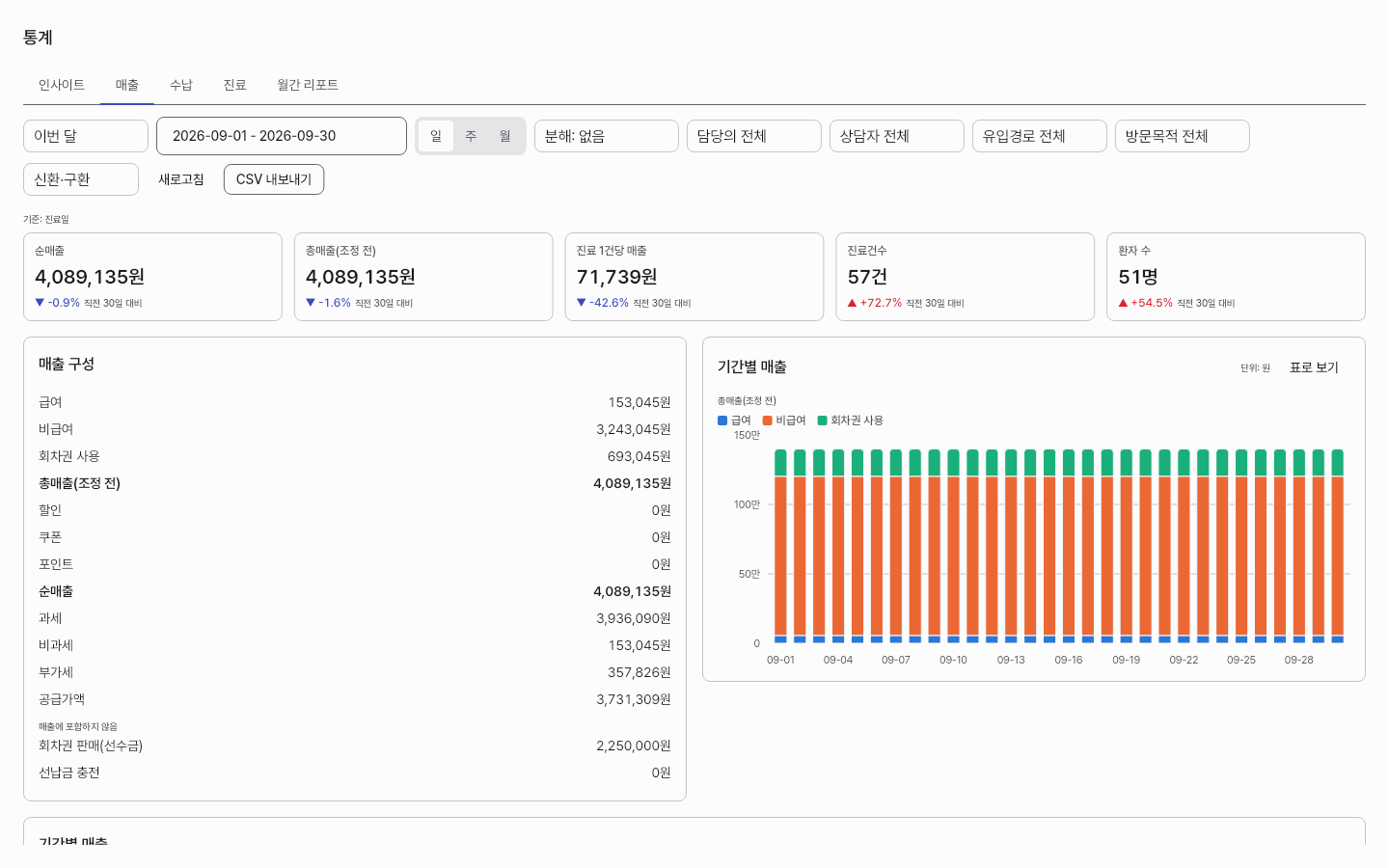Switch the period granularity to 월
The height and width of the screenshot is (868, 1389).
(x=505, y=136)
